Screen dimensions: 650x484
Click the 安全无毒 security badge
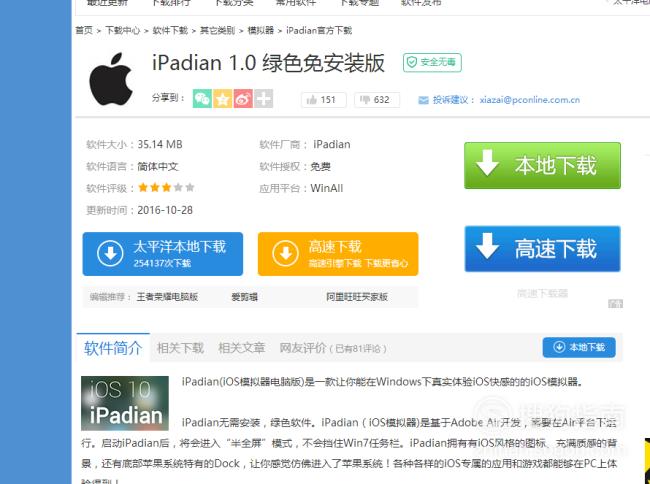pos(432,63)
